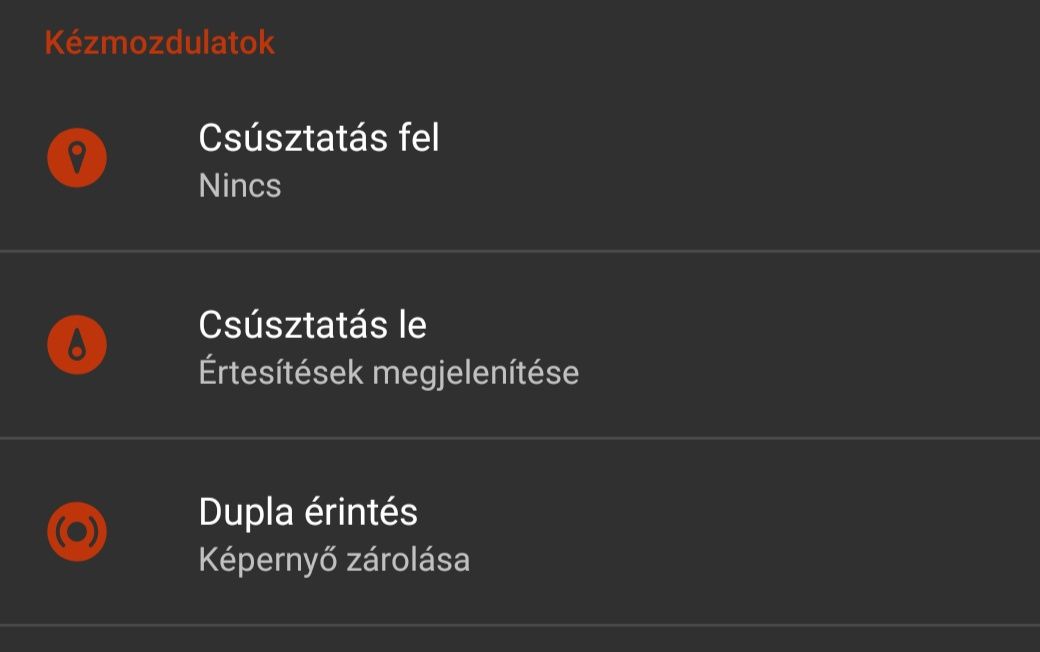Tap the Dupla érintés title text
The height and width of the screenshot is (652, 1040).
(308, 512)
